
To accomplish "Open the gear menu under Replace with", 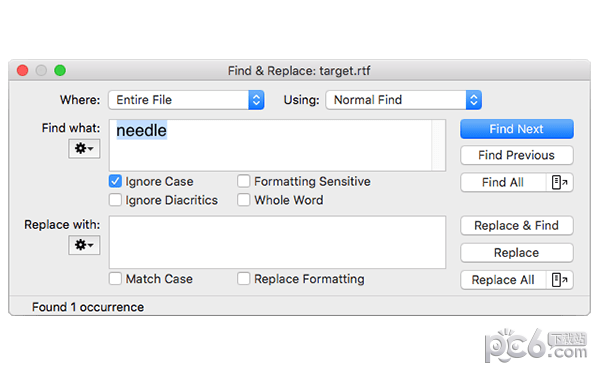I will (x=84, y=245).
